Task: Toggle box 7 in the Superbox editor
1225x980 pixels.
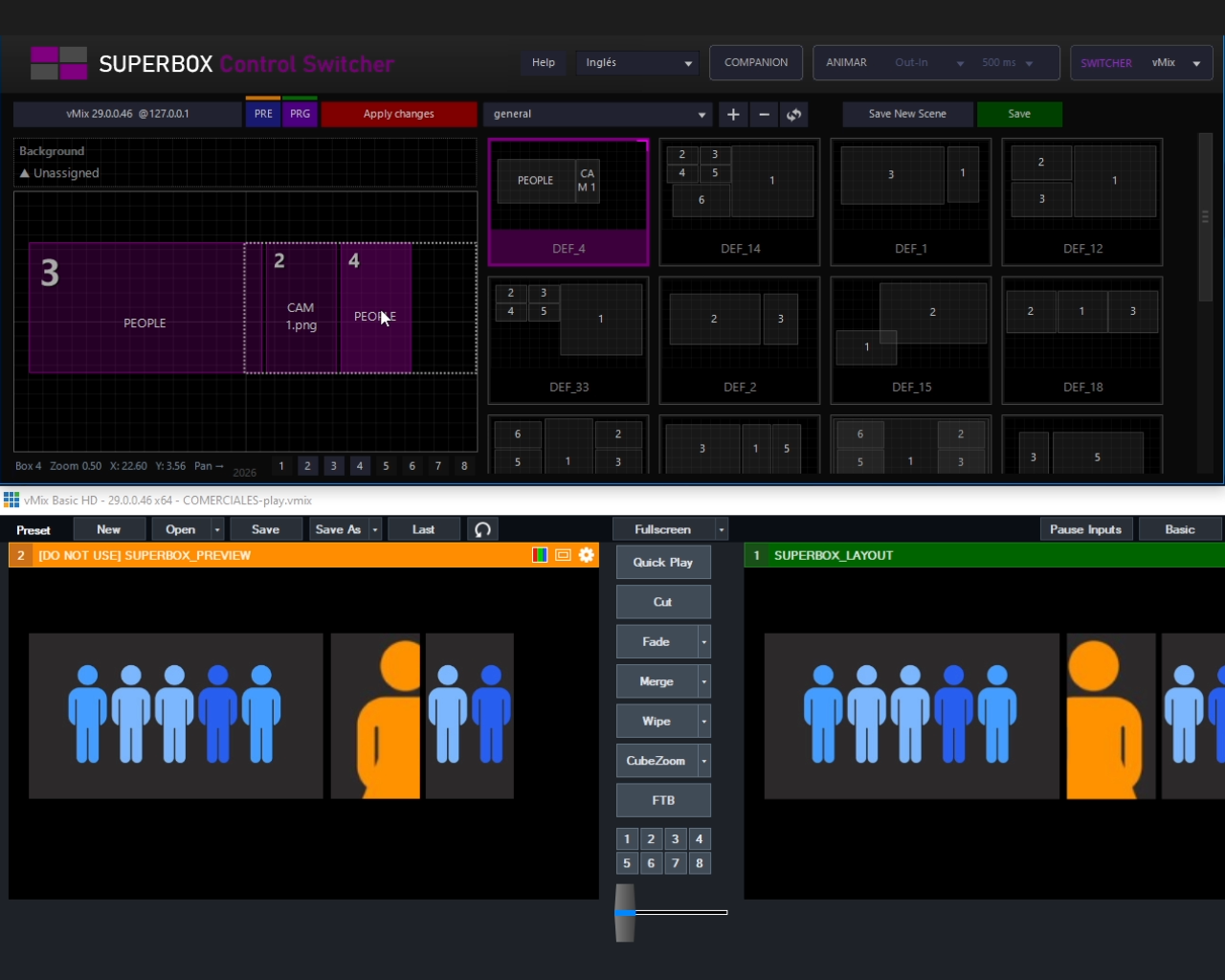Action: click(x=438, y=466)
